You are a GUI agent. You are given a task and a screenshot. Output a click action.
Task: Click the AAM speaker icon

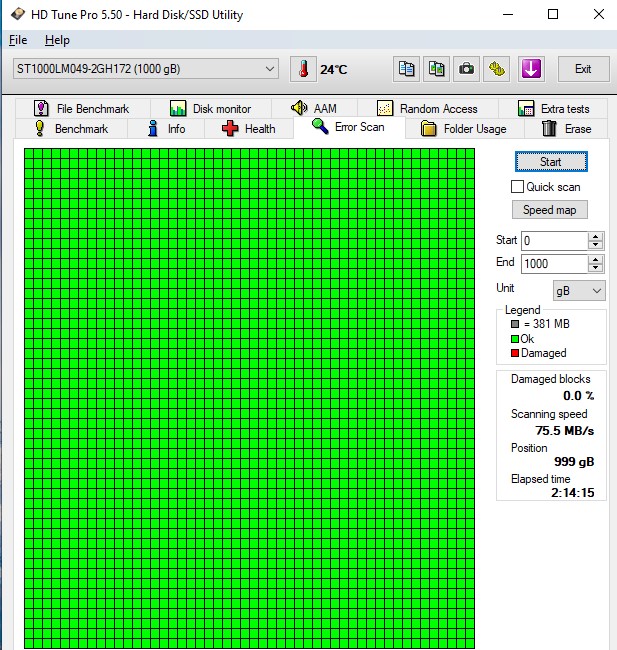click(299, 108)
